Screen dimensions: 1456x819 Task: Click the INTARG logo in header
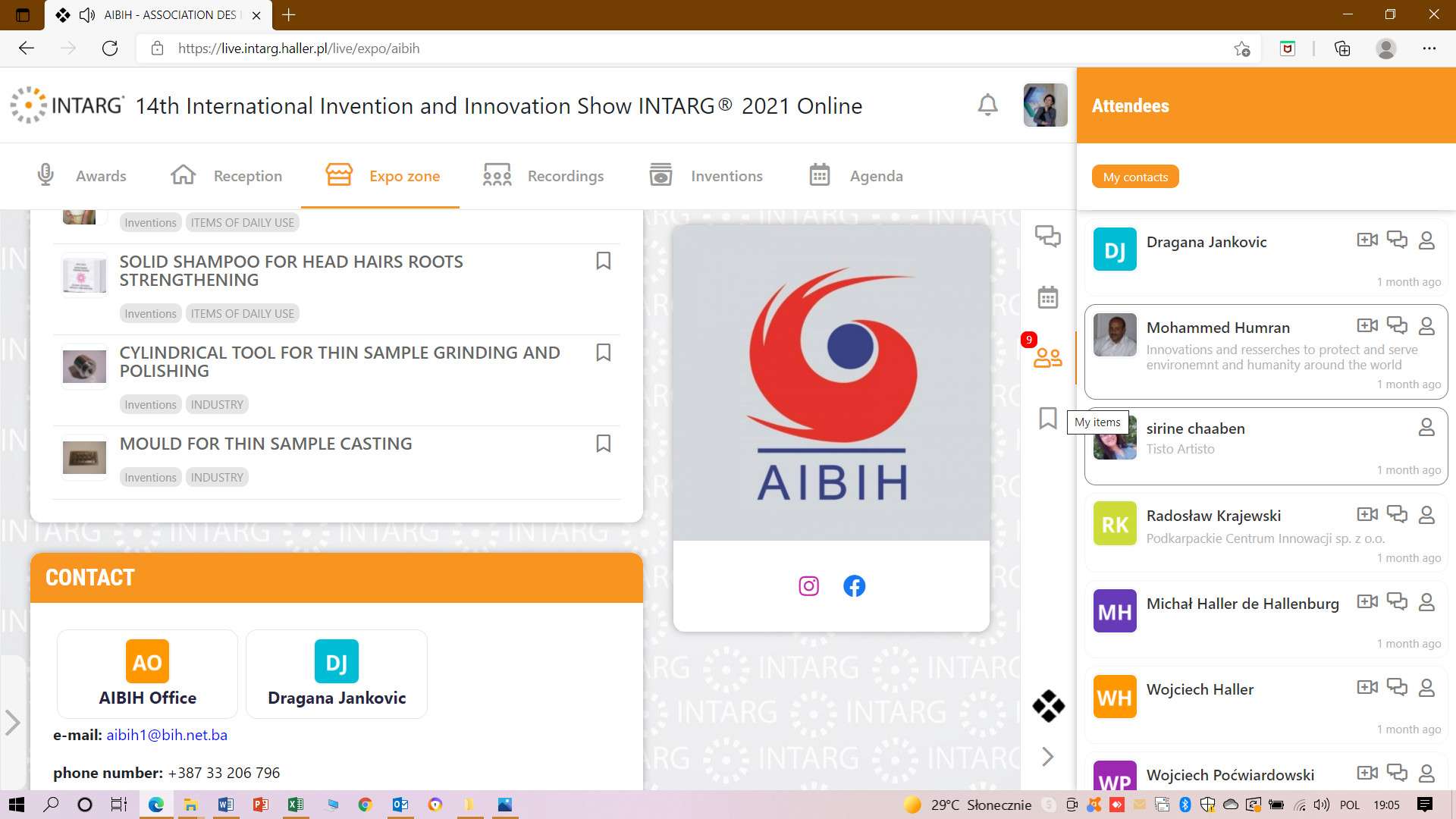pos(67,105)
